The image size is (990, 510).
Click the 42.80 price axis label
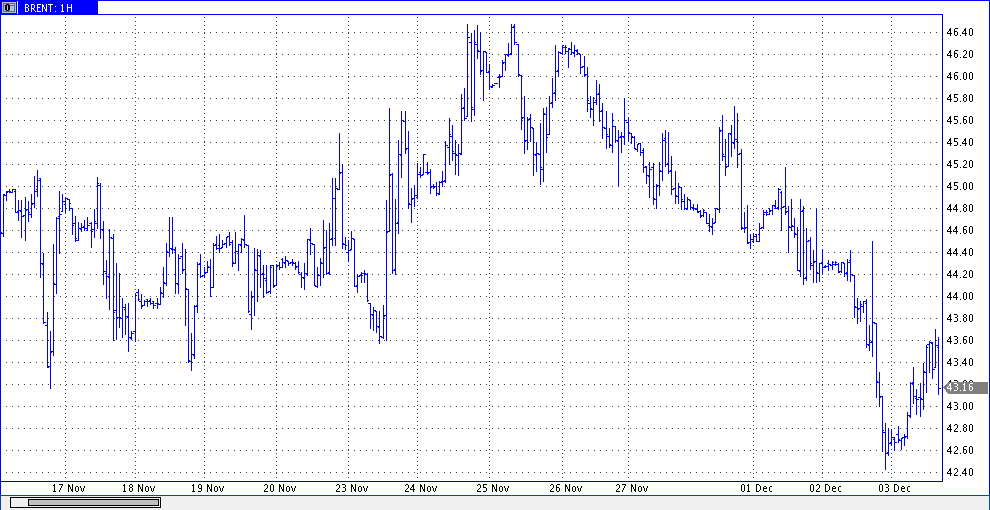point(958,429)
